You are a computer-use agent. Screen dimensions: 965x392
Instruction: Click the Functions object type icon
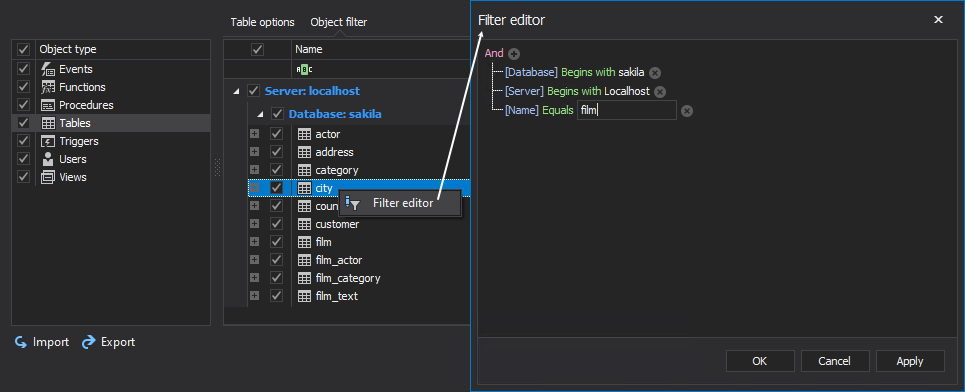click(x=47, y=87)
